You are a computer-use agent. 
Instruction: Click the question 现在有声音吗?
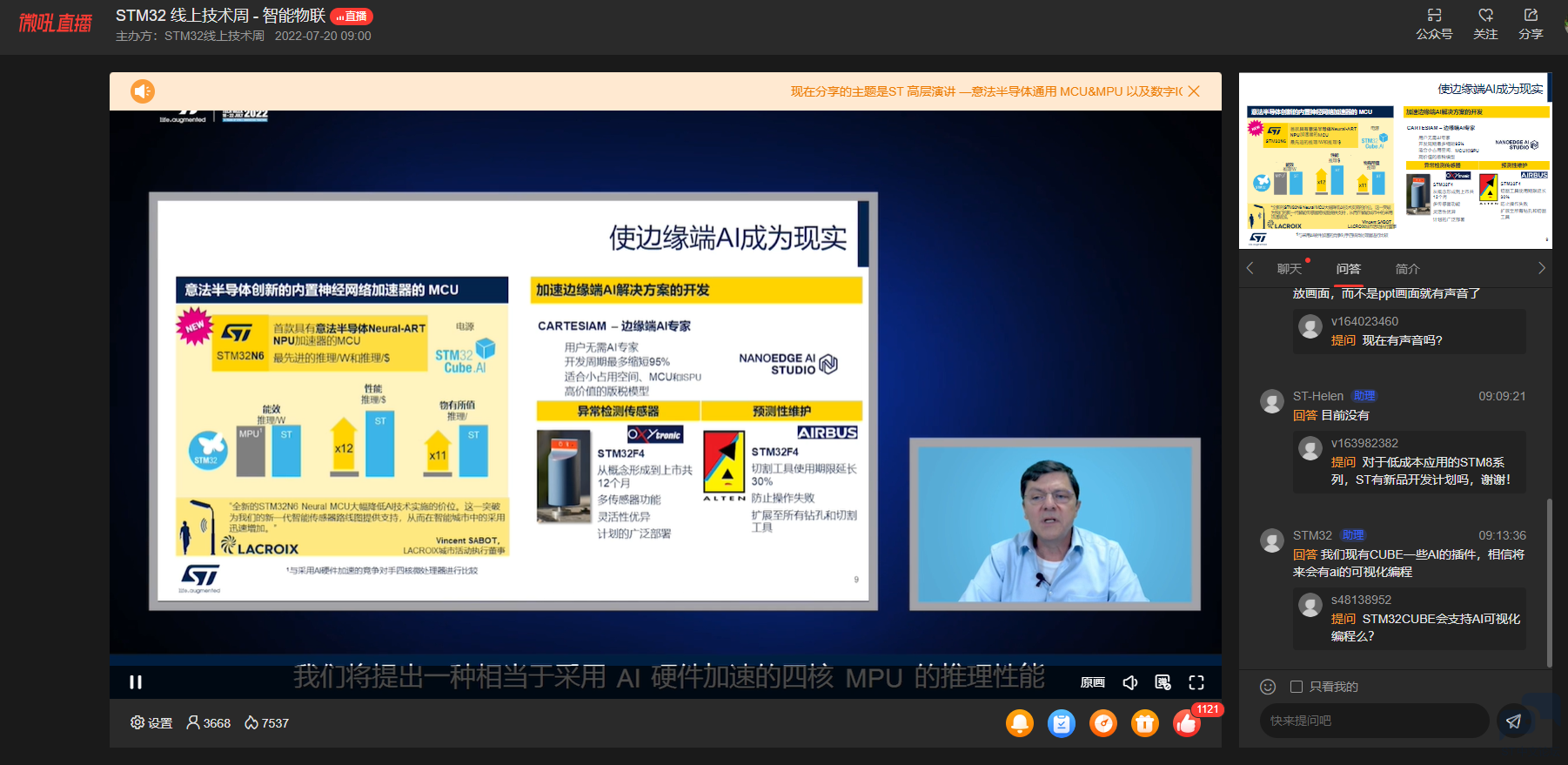pyautogui.click(x=1403, y=340)
